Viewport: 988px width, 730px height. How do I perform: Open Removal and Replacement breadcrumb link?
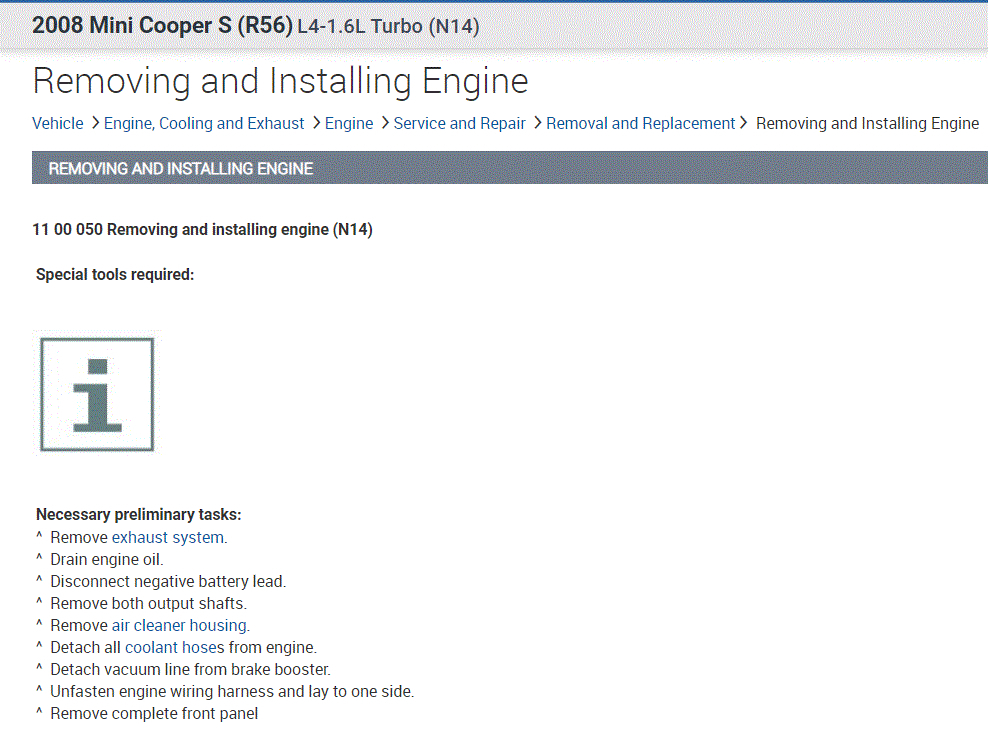pos(640,123)
